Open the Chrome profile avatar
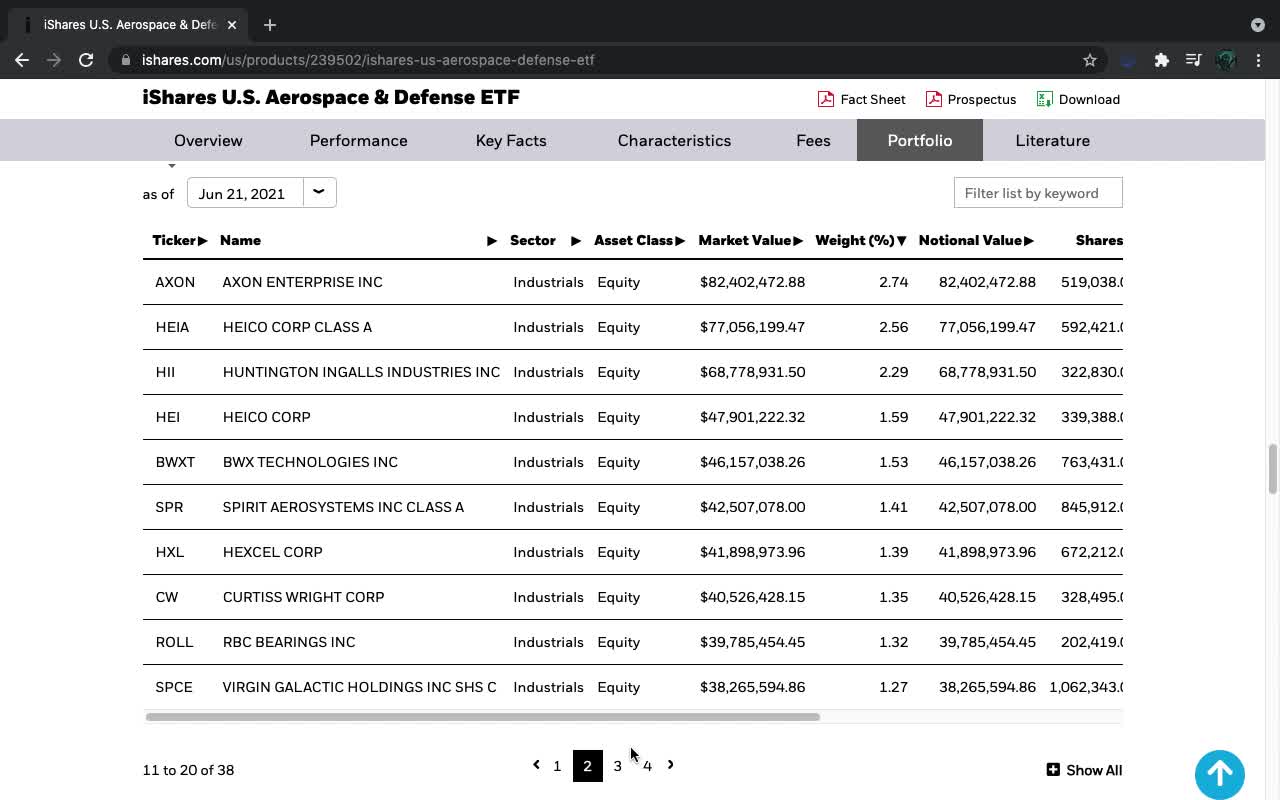Image resolution: width=1280 pixels, height=800 pixels. click(1226, 60)
